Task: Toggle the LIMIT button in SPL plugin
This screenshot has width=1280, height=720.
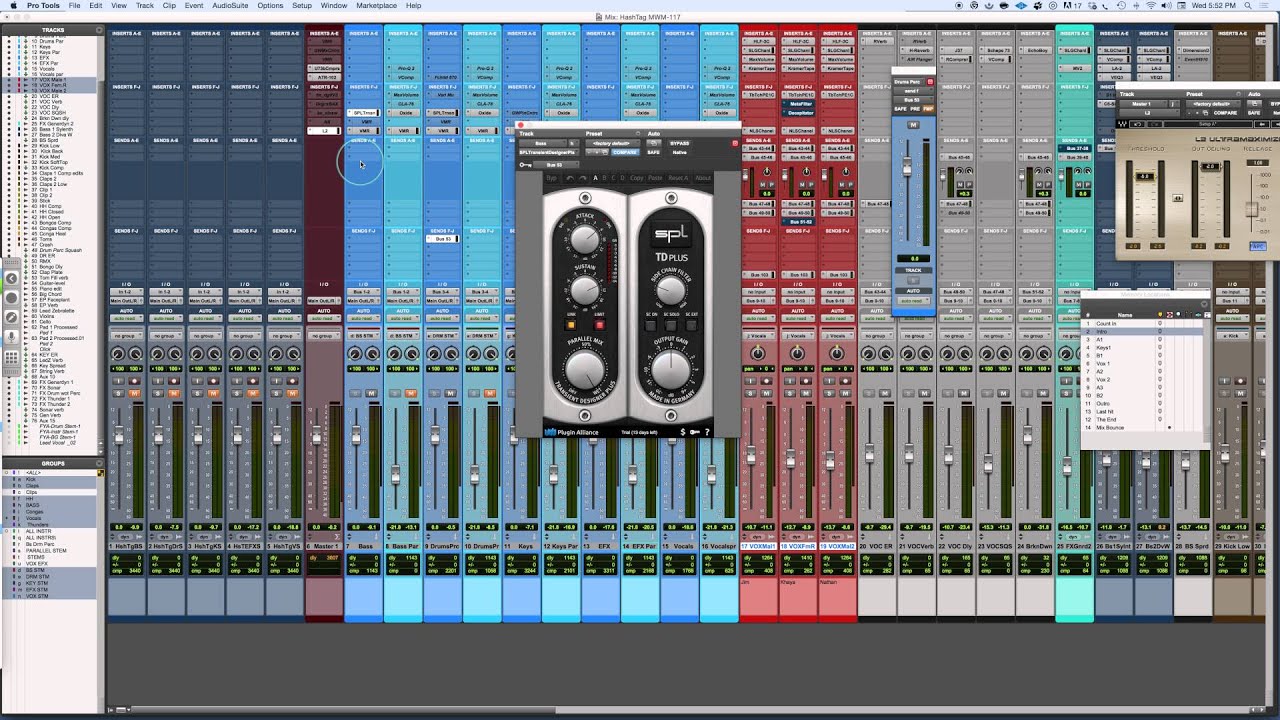Action: (x=600, y=325)
